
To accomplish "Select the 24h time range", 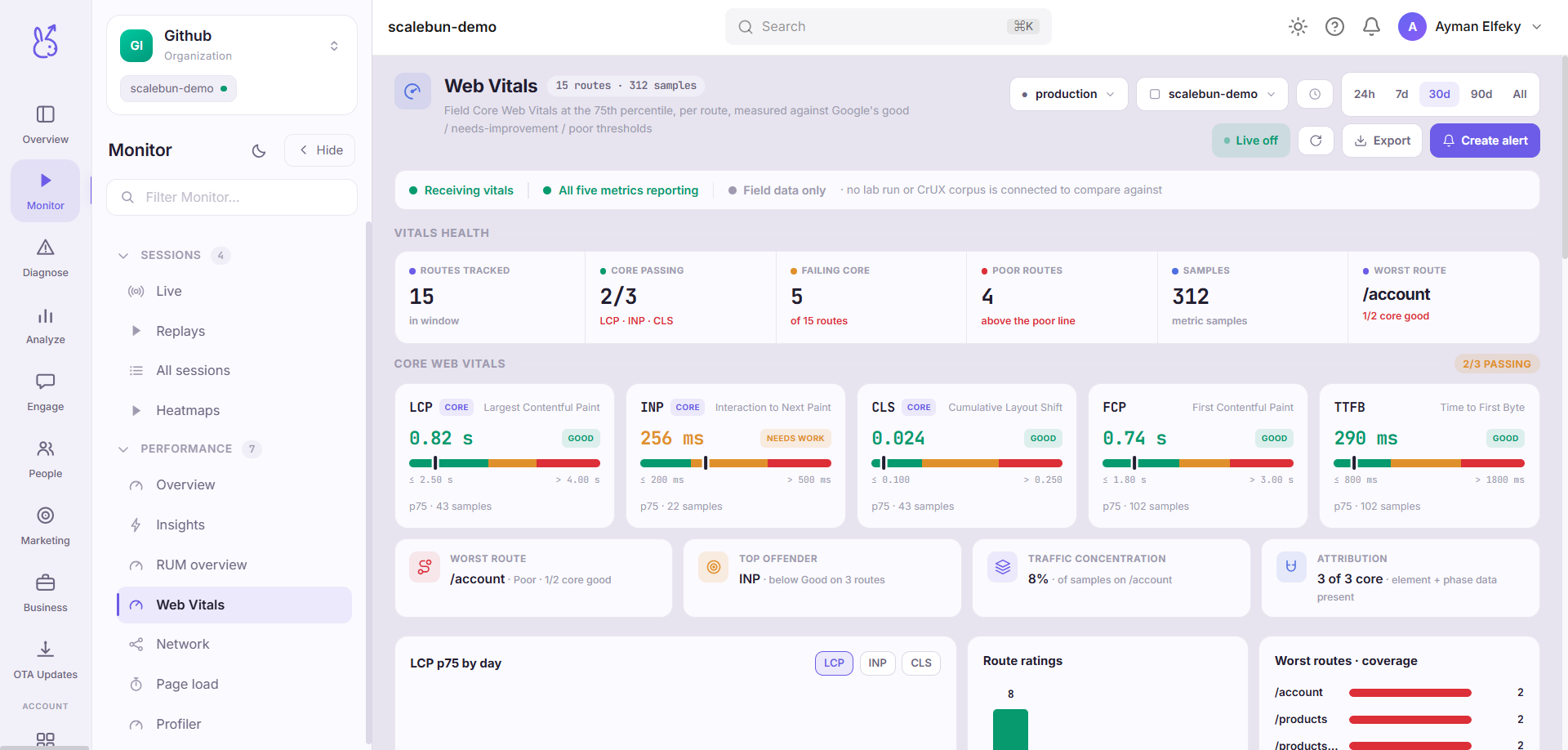I will [1364, 94].
